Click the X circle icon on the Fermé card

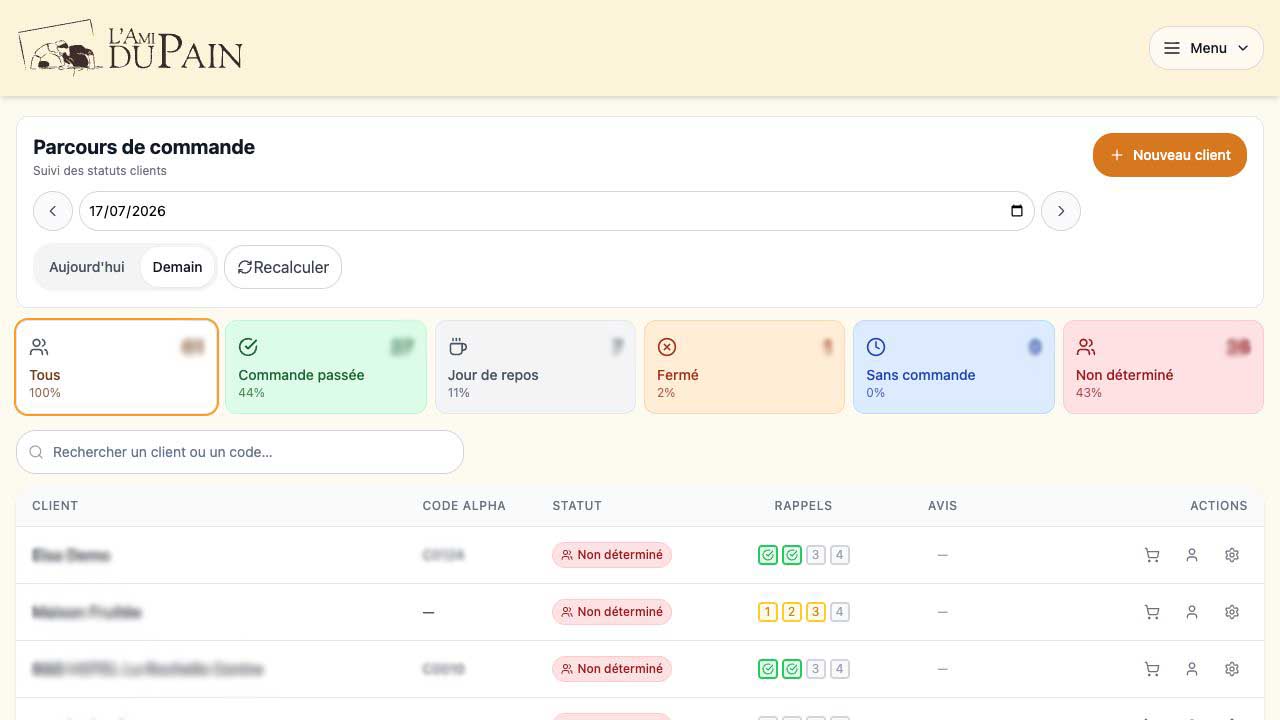[667, 347]
